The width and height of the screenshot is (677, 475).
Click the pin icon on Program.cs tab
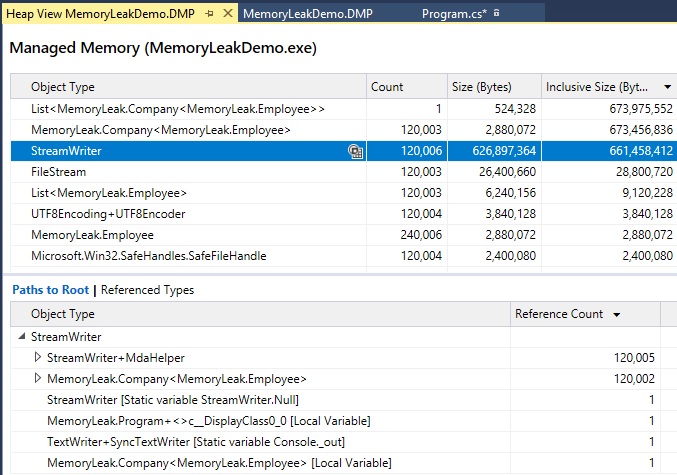(498, 14)
